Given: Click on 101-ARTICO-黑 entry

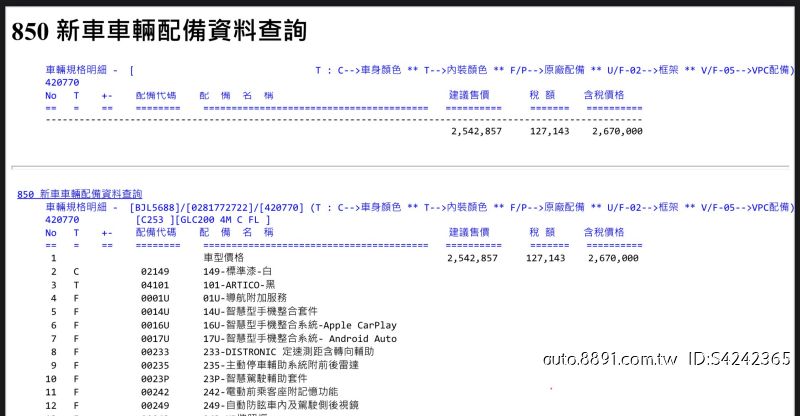Looking at the screenshot, I should [239, 285].
